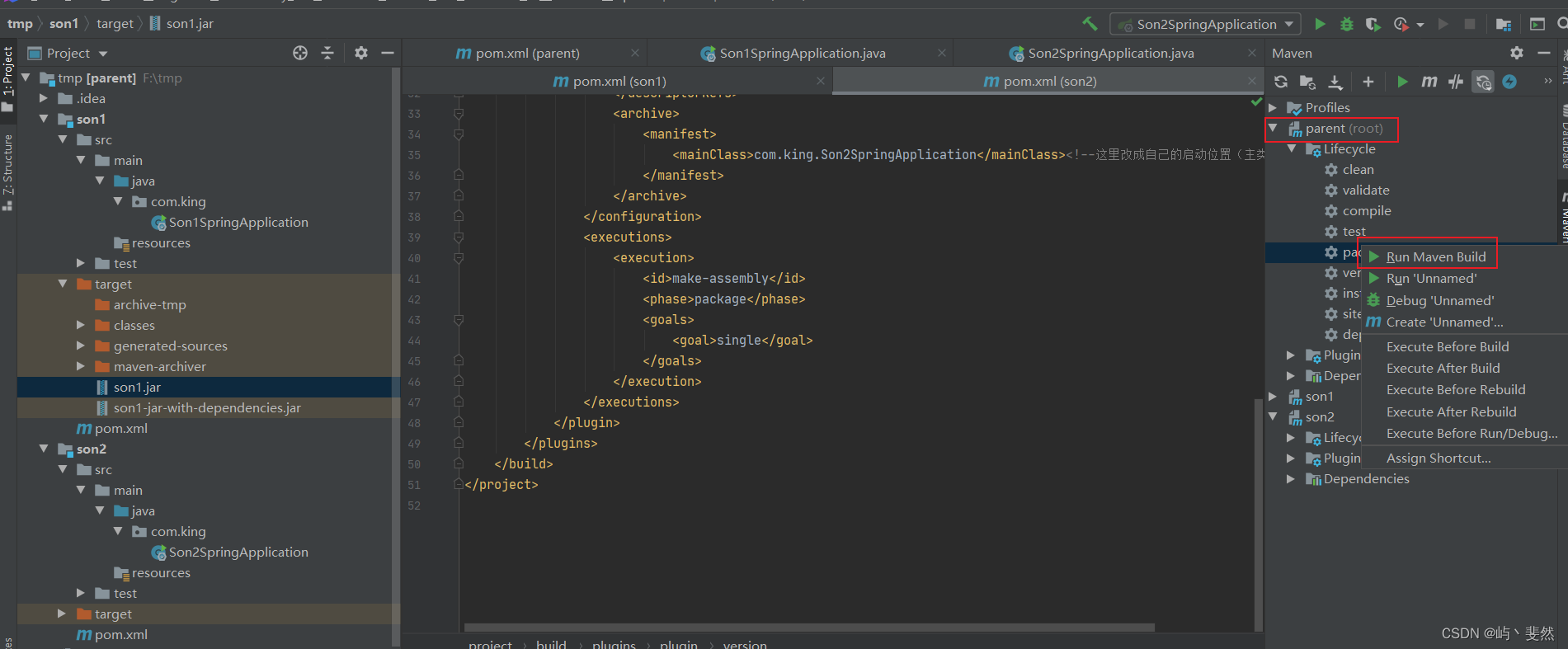Click the fold marker on line 40 in the gutter

pyautogui.click(x=459, y=258)
